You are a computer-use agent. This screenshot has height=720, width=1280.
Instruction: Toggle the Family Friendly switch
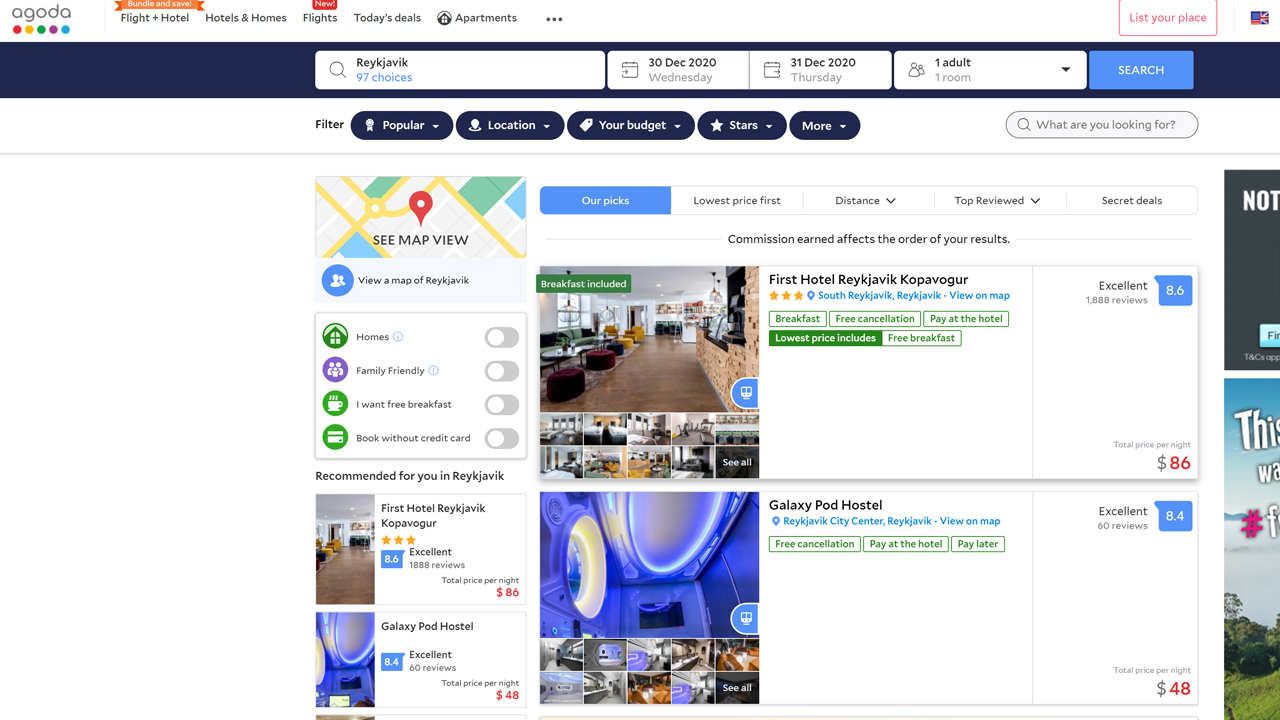tap(502, 371)
